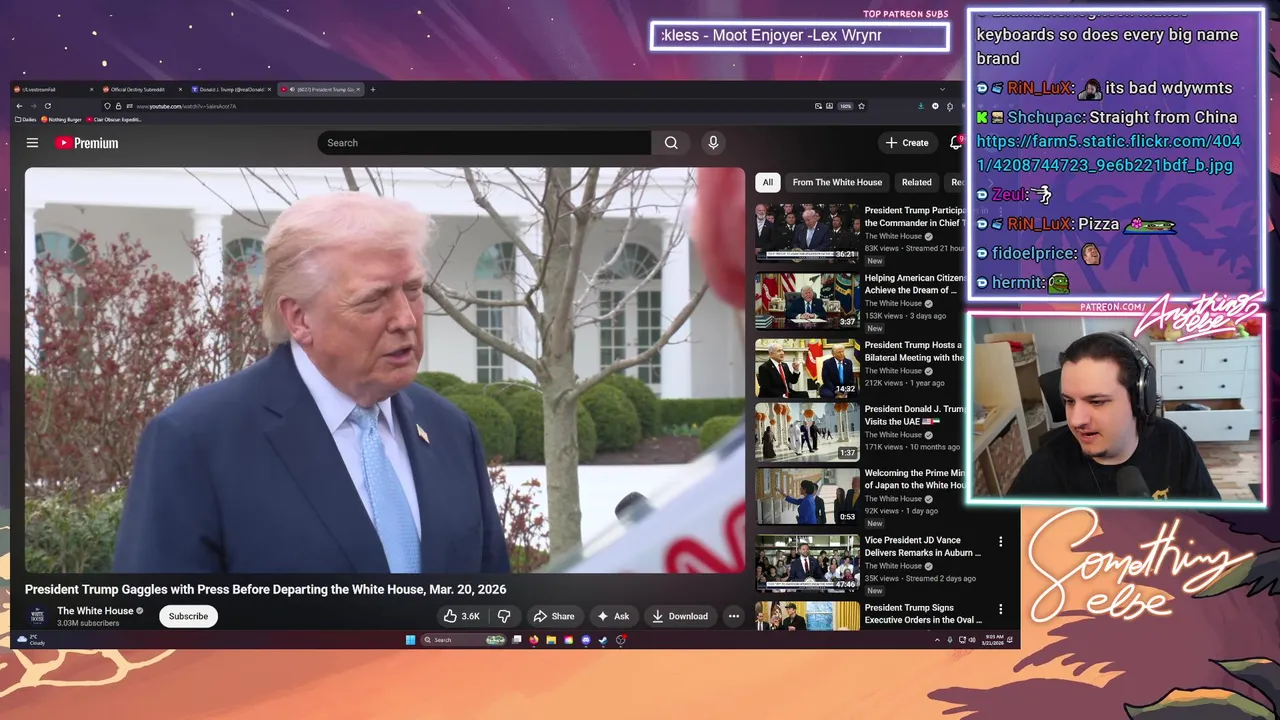Open taskbar weather widget showing Cloudy
Image resolution: width=1280 pixels, height=720 pixels.
pyautogui.click(x=31, y=640)
